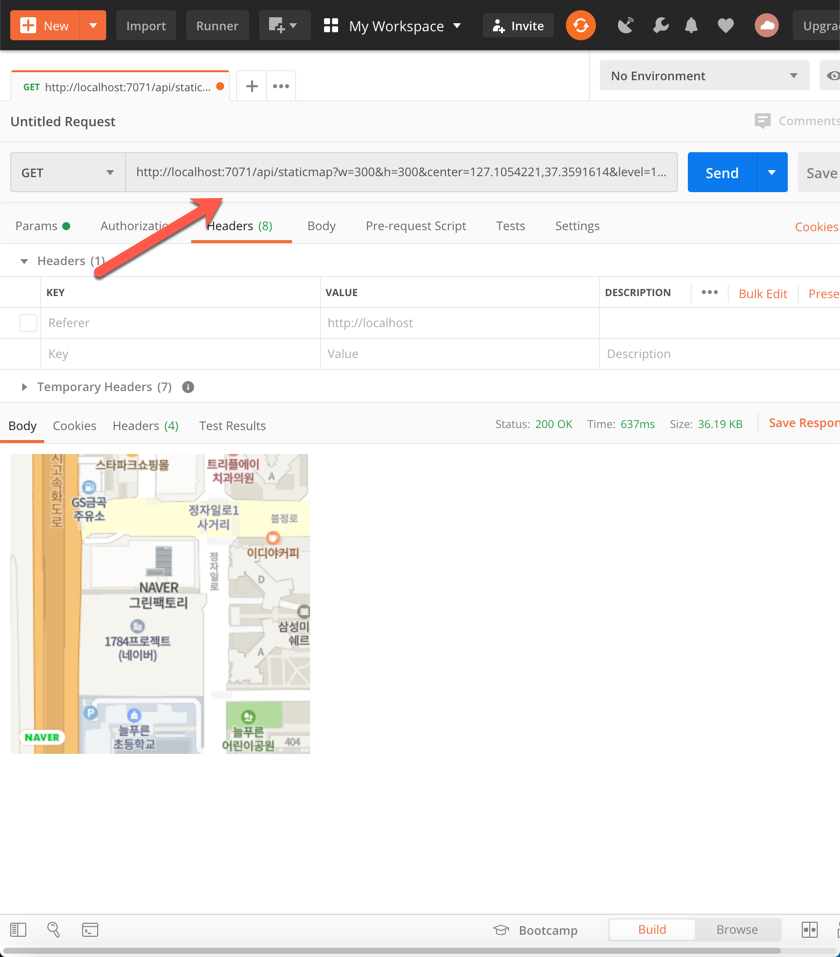Click the workspace grid icon

point(331,26)
